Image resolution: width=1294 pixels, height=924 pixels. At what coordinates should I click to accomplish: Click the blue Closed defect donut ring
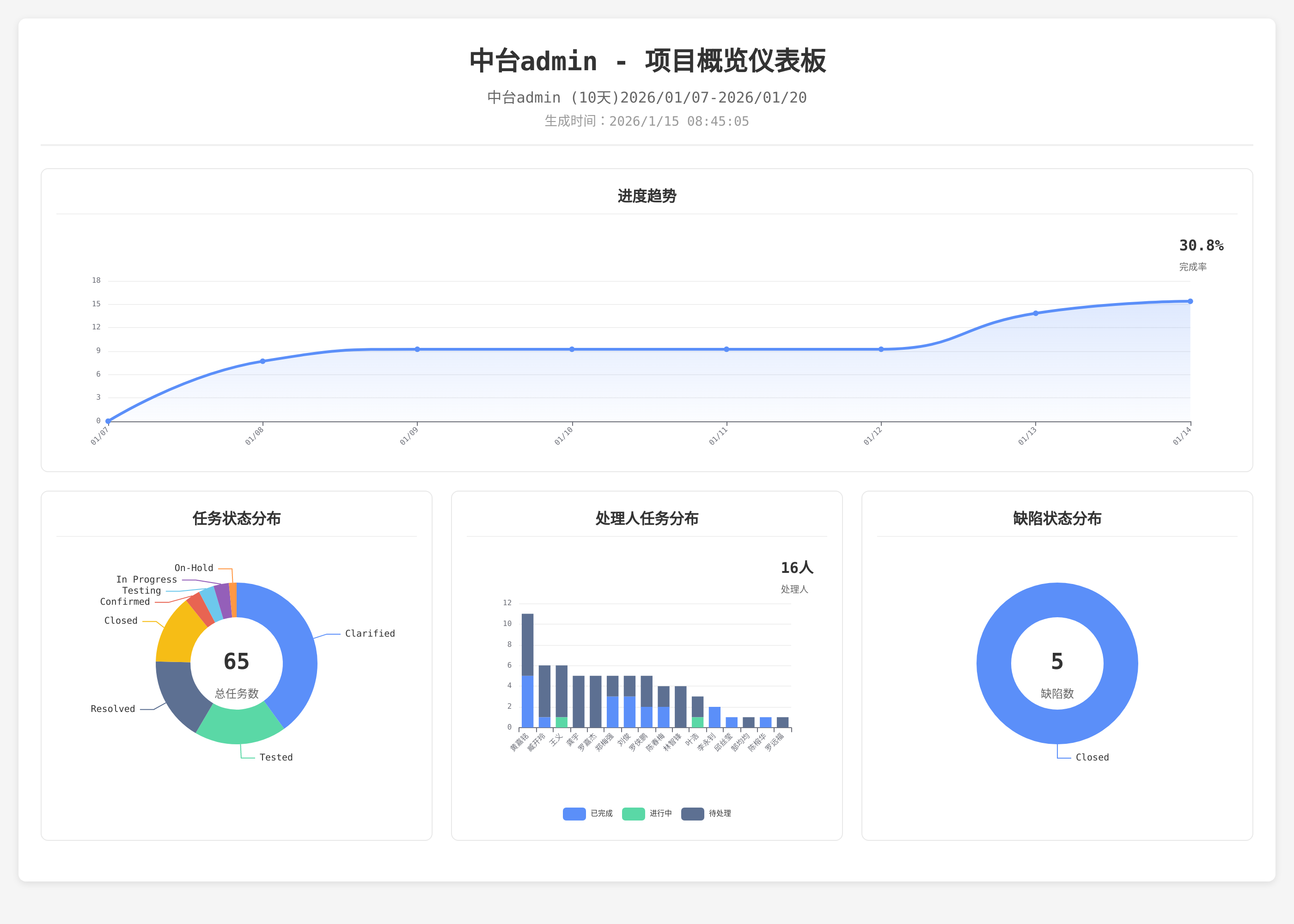tap(993, 663)
